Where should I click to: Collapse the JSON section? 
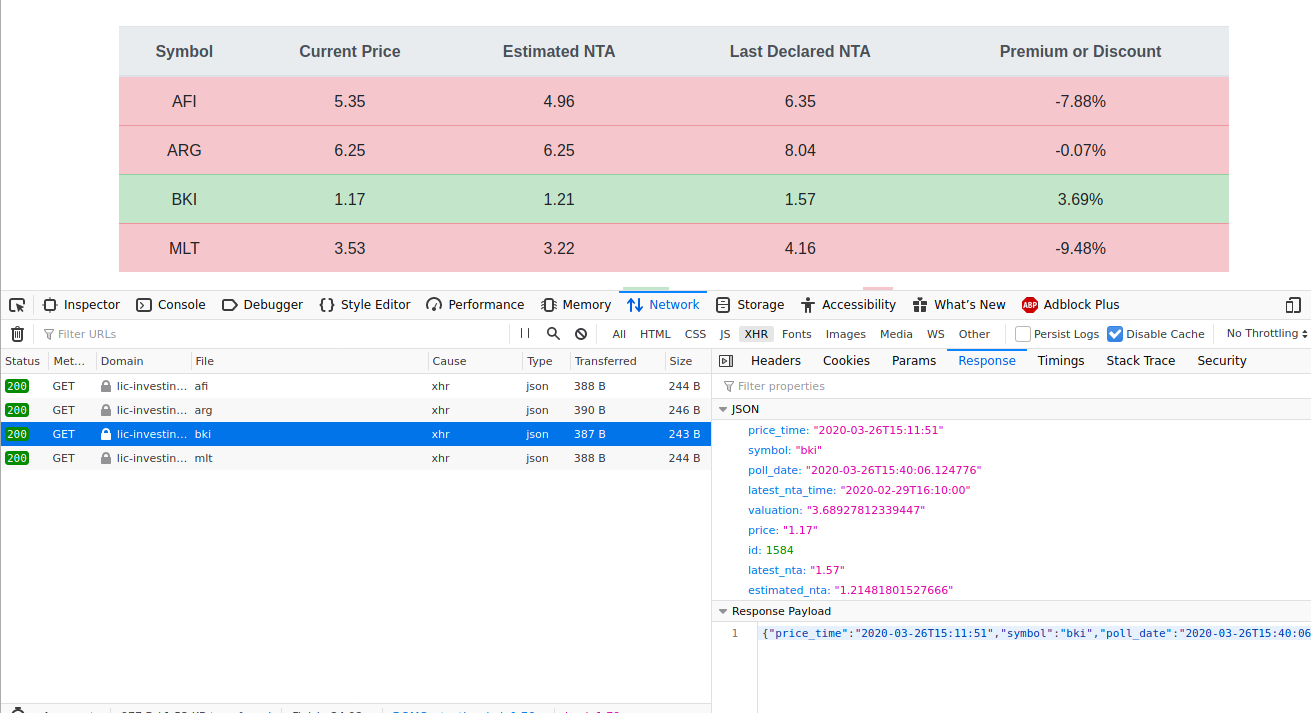(x=723, y=409)
